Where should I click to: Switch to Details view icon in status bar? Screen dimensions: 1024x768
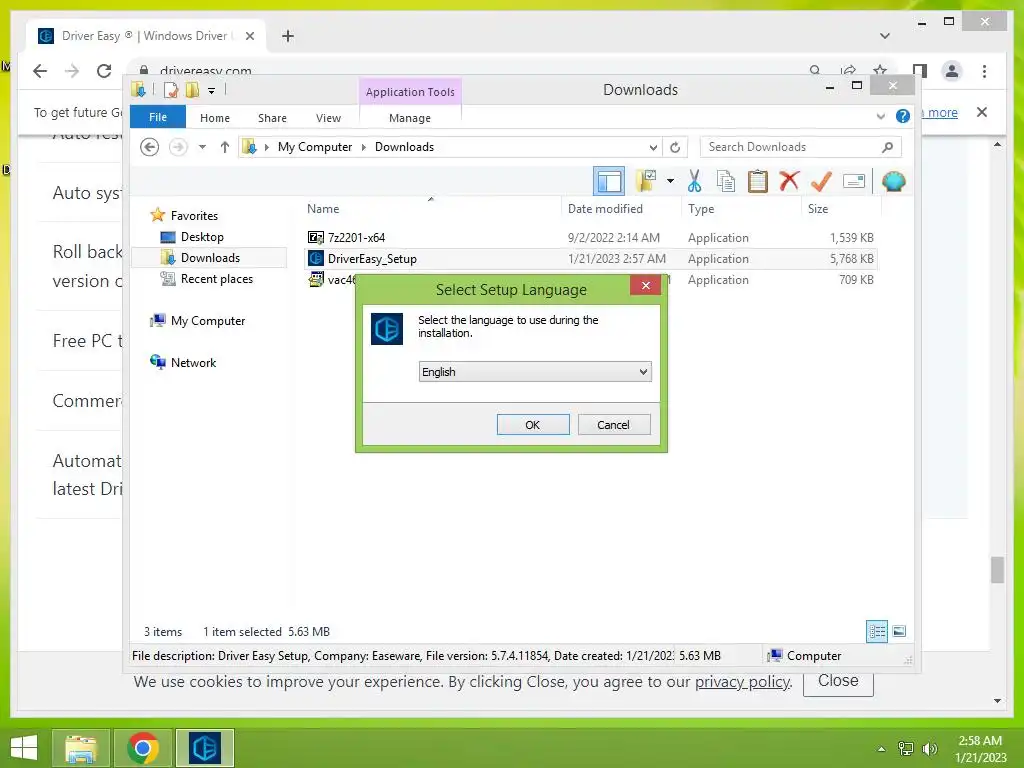pos(876,631)
